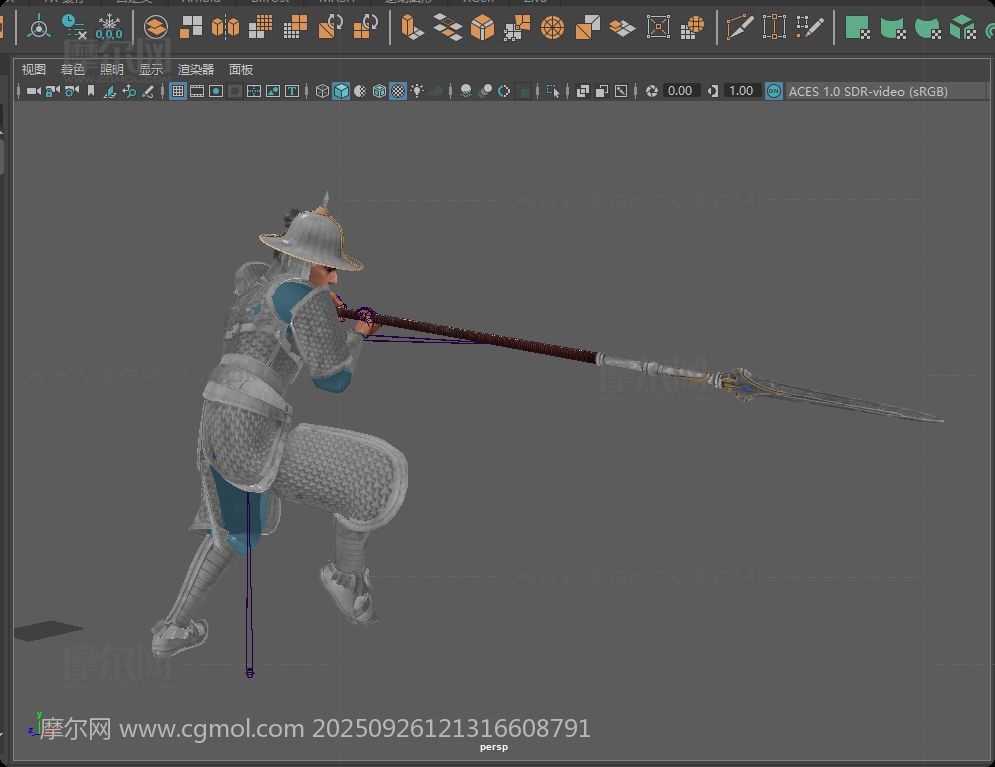Click the center pivot shelf icon
The image size is (995, 767).
(39, 26)
